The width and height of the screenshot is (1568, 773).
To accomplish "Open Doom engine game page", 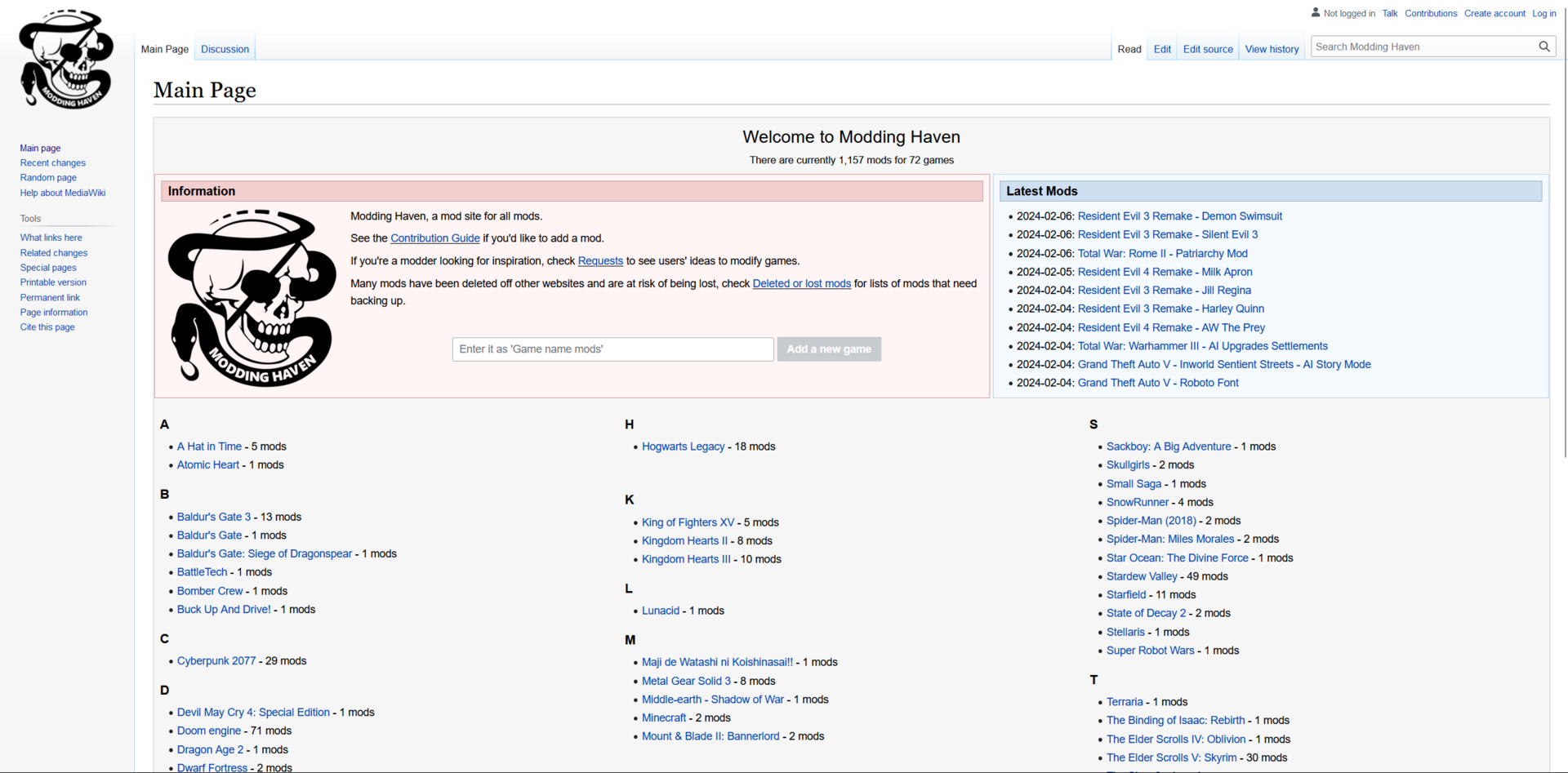I will click(x=209, y=731).
